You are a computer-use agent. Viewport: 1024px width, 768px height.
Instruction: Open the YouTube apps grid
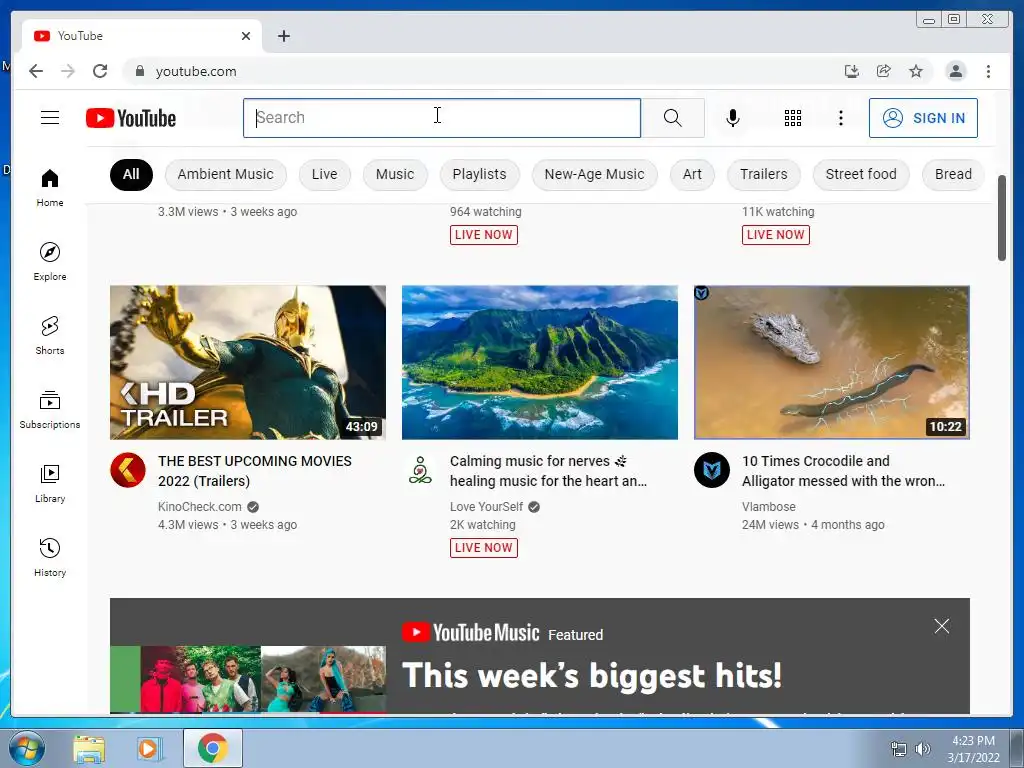pos(793,118)
